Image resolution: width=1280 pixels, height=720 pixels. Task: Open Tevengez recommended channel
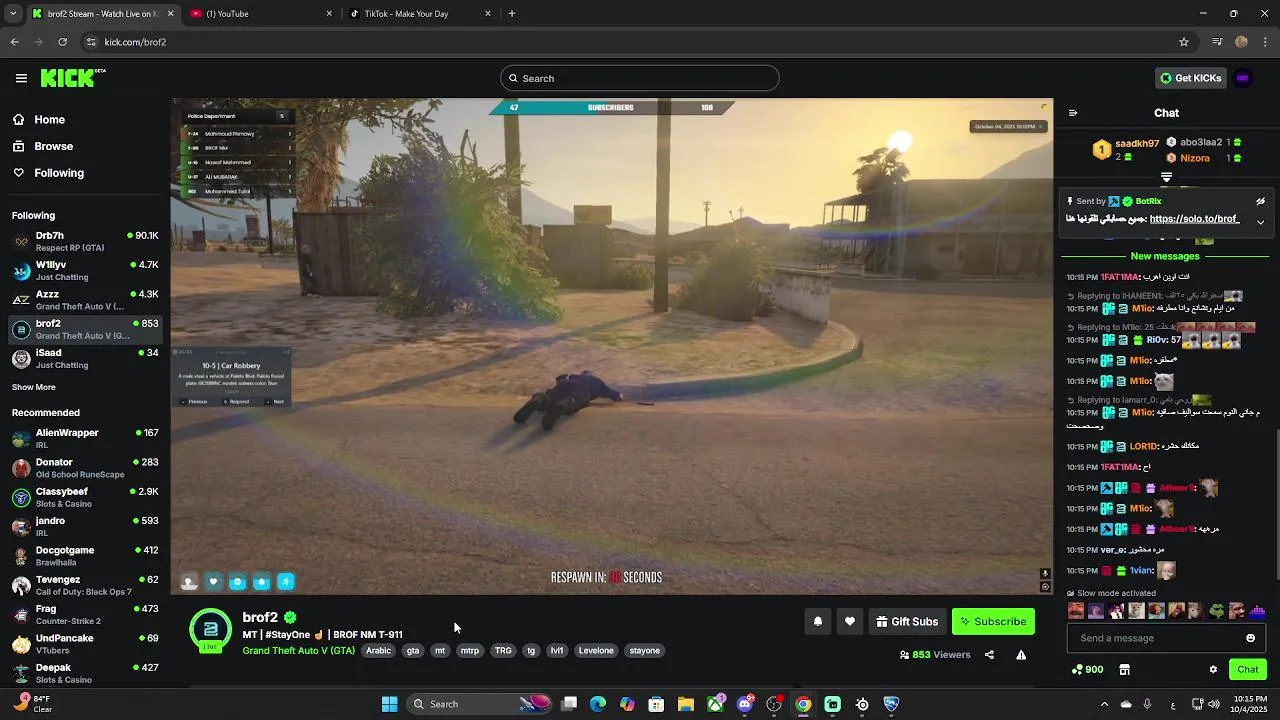pyautogui.click(x=85, y=585)
